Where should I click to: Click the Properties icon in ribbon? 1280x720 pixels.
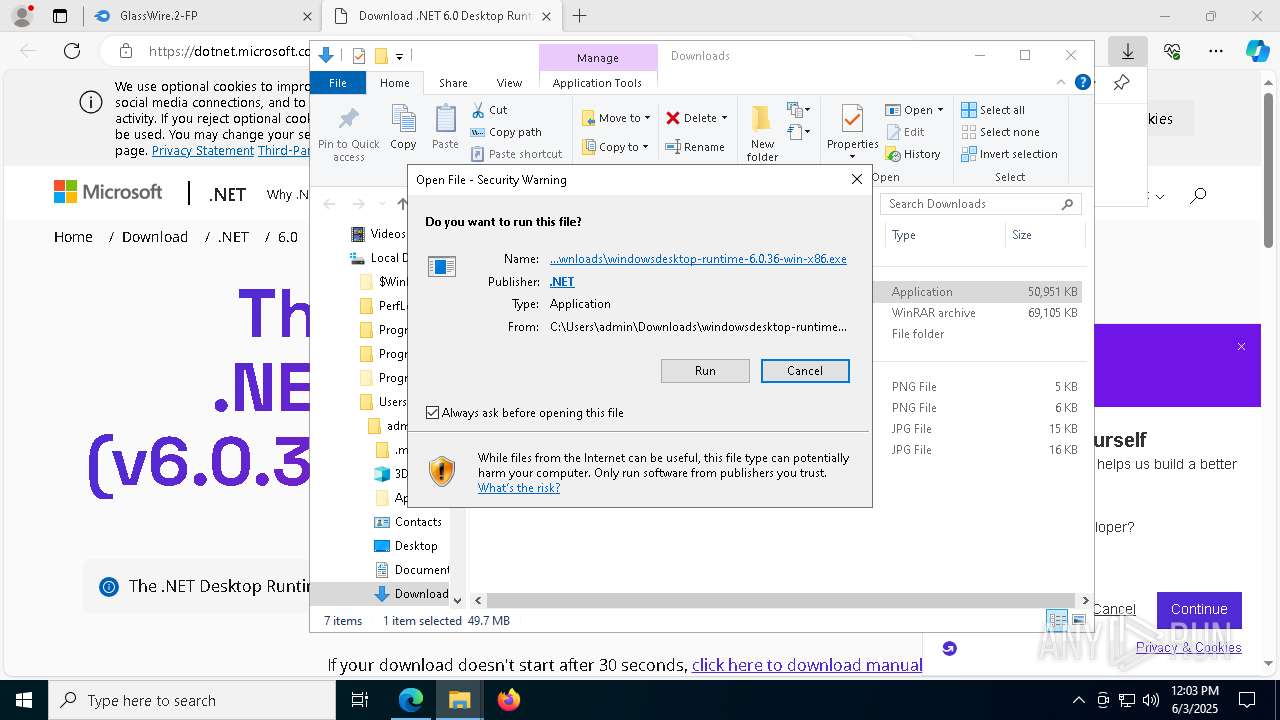point(852,120)
